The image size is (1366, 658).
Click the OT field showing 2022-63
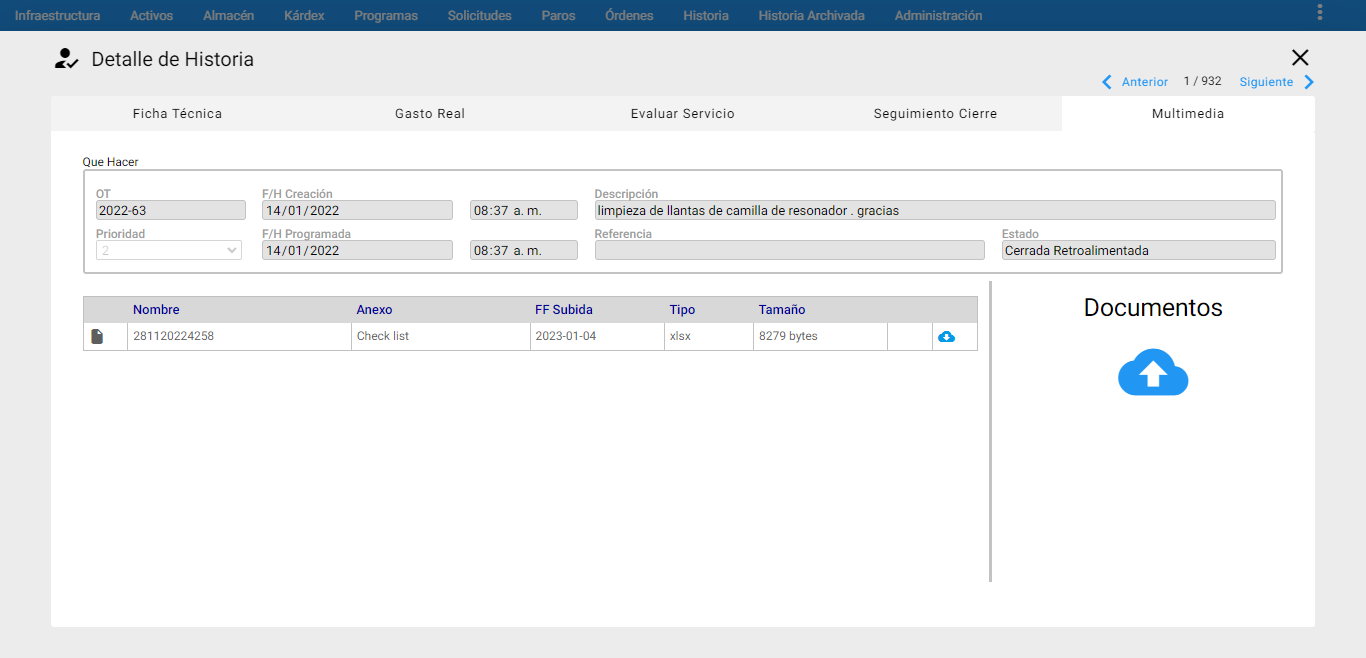171,211
